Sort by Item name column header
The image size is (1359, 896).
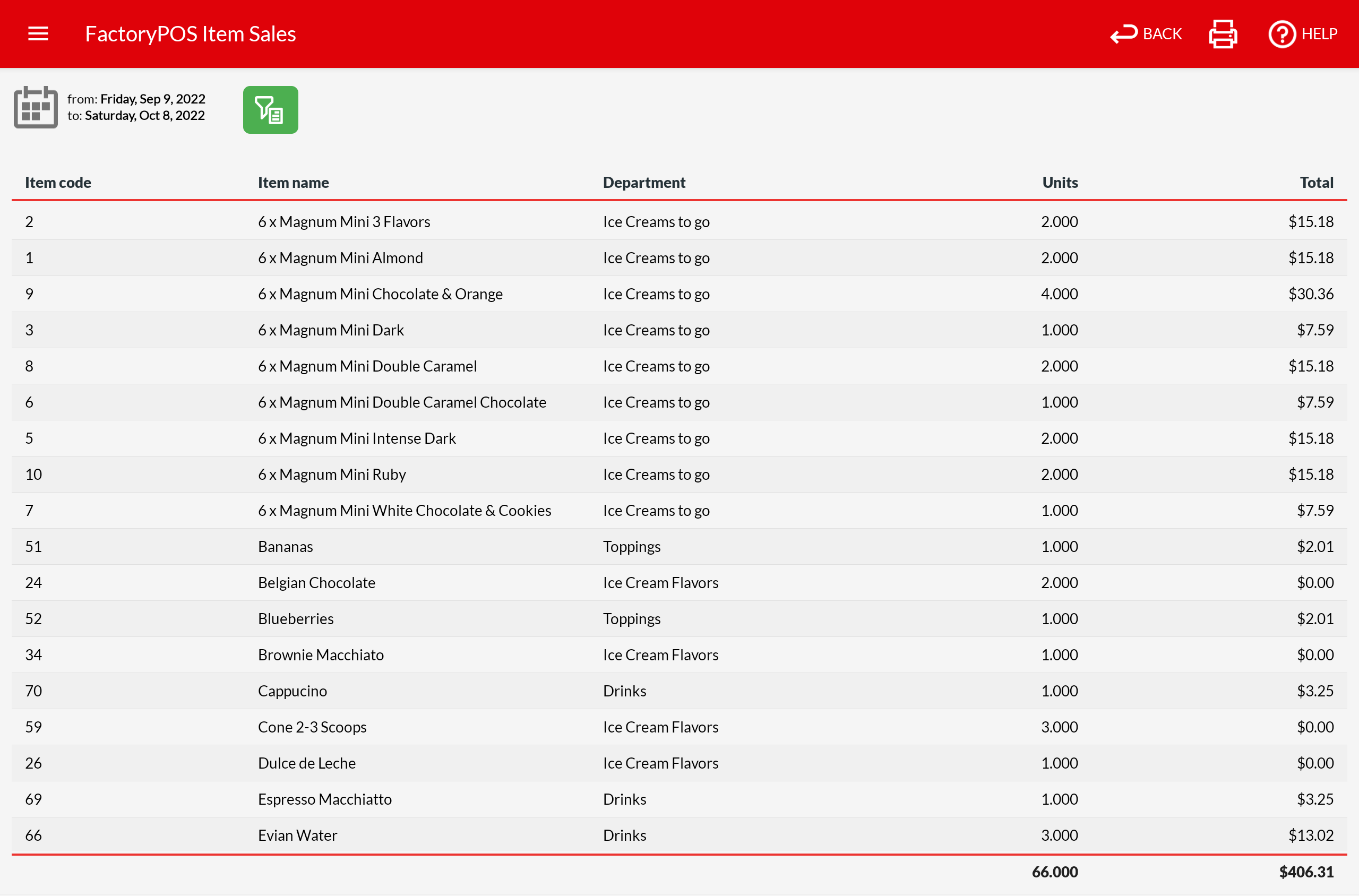293,182
